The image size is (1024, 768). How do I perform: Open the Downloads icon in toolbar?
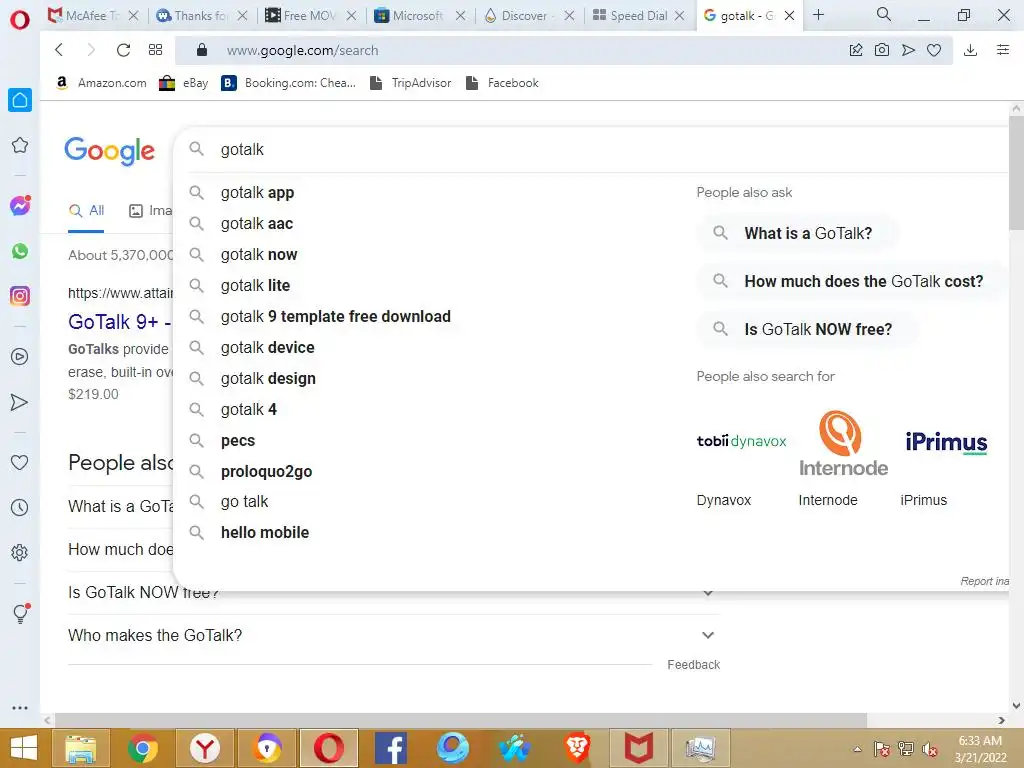pyautogui.click(x=970, y=50)
